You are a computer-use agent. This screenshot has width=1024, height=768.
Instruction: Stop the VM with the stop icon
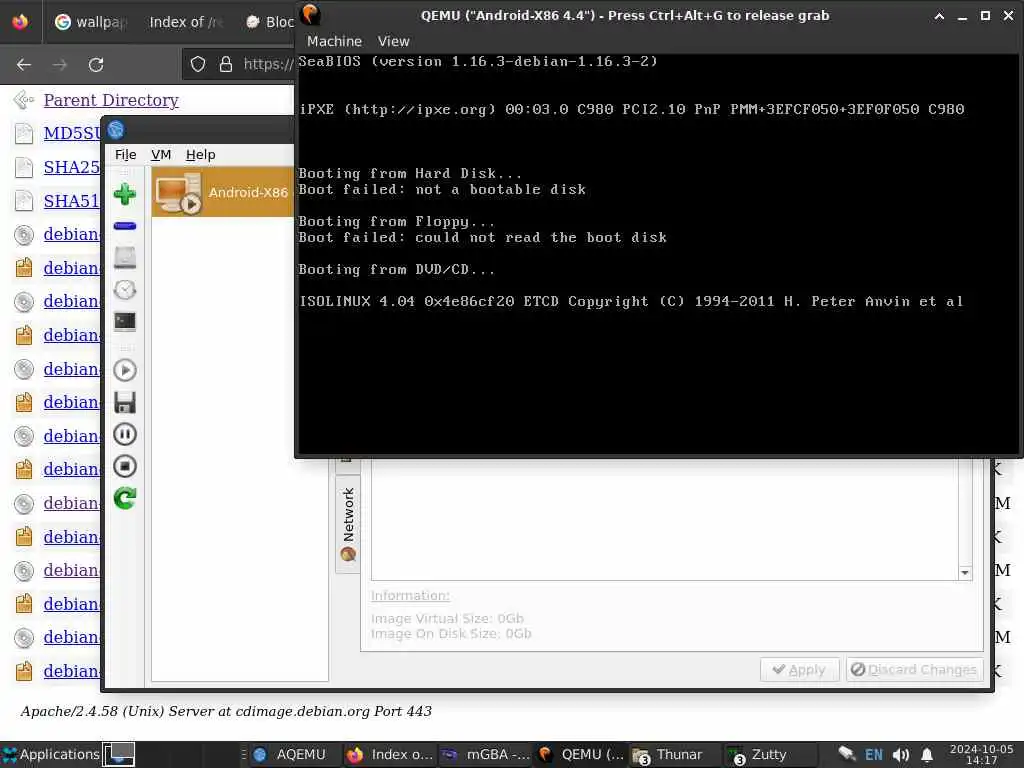(x=125, y=466)
